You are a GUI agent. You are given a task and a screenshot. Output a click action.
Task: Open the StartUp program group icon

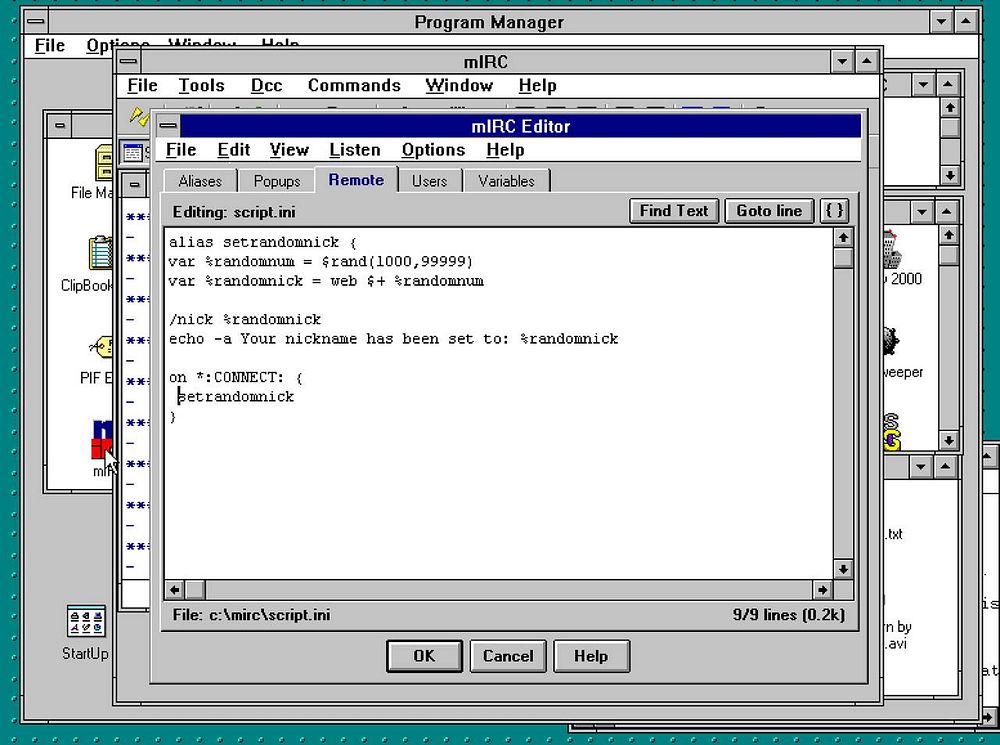(86, 622)
